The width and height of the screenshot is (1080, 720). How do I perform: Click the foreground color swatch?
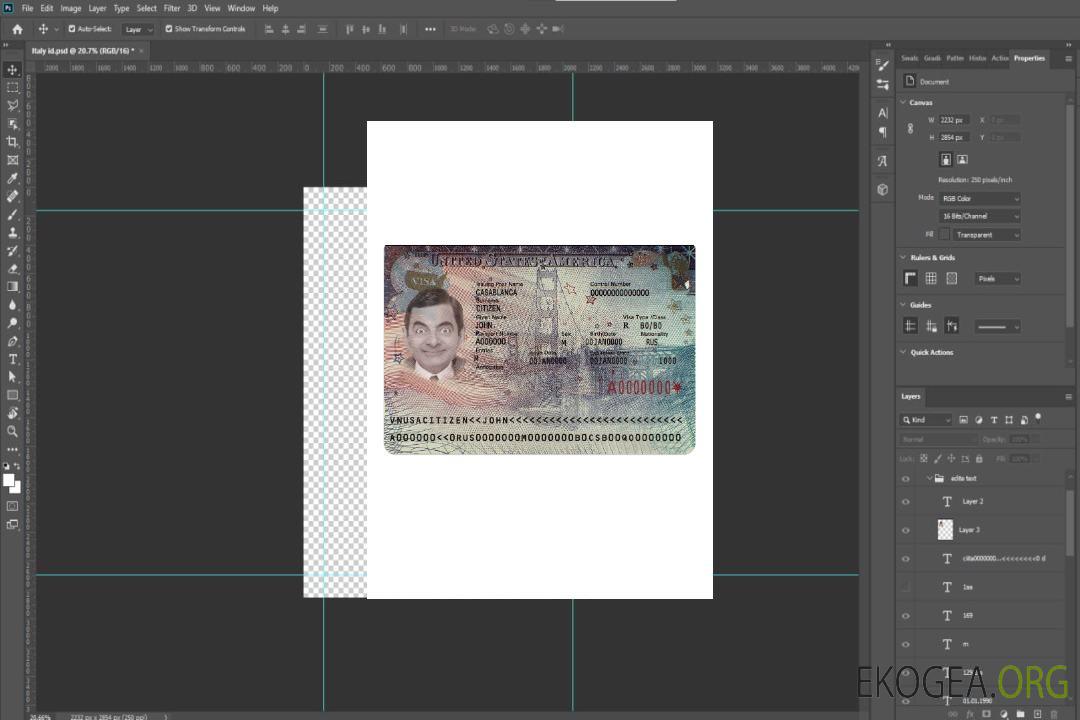(x=9, y=480)
